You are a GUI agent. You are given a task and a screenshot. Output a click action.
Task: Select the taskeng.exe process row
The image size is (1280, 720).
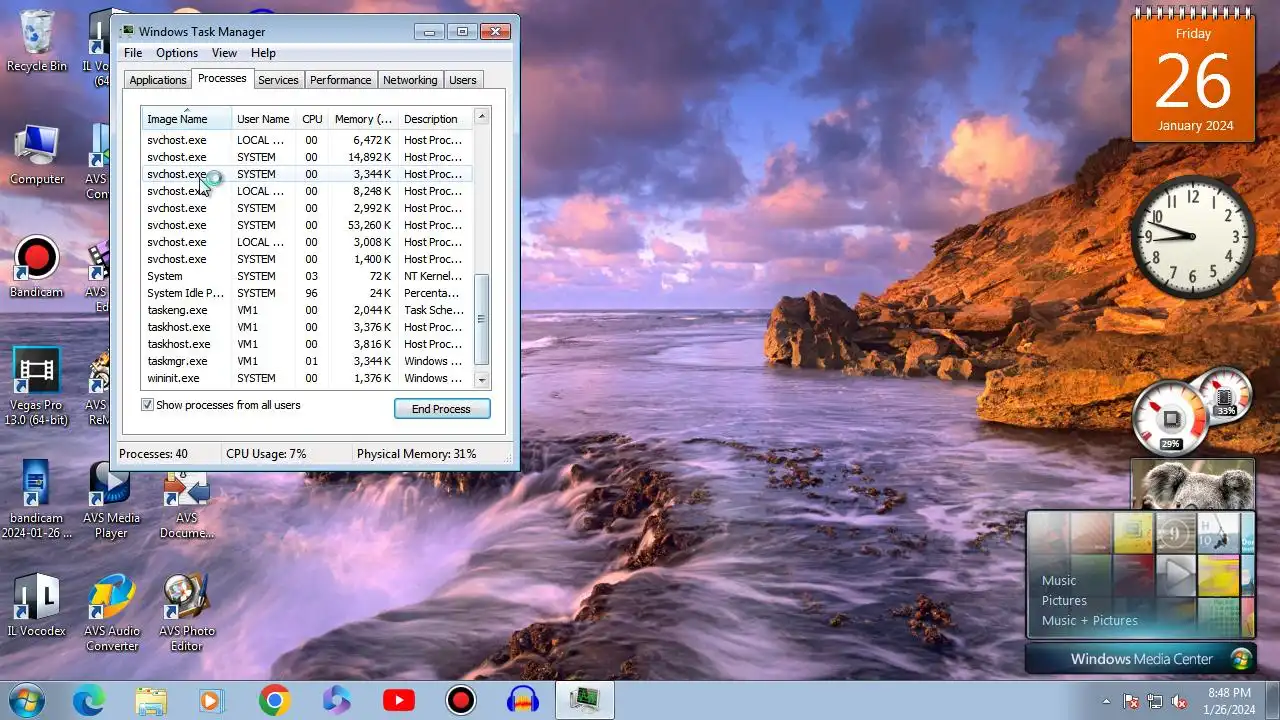[307, 310]
